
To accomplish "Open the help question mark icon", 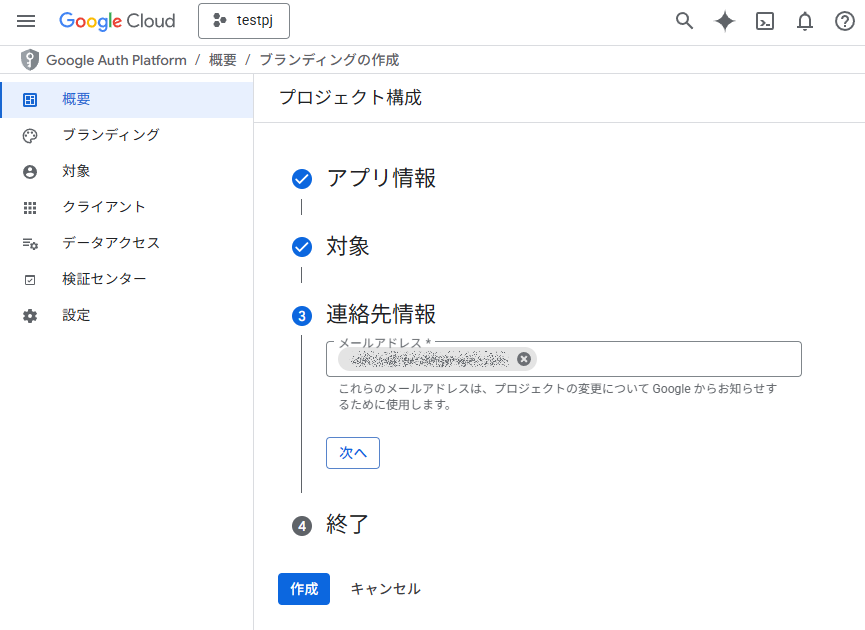I will click(x=845, y=21).
